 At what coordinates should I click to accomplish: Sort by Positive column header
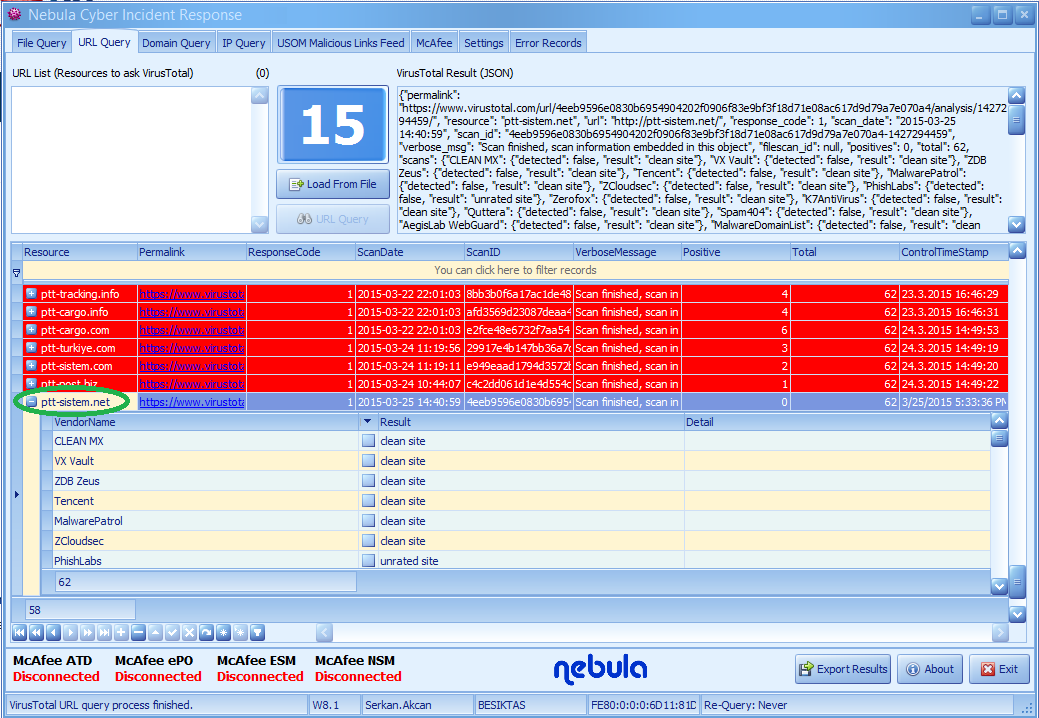pos(736,252)
